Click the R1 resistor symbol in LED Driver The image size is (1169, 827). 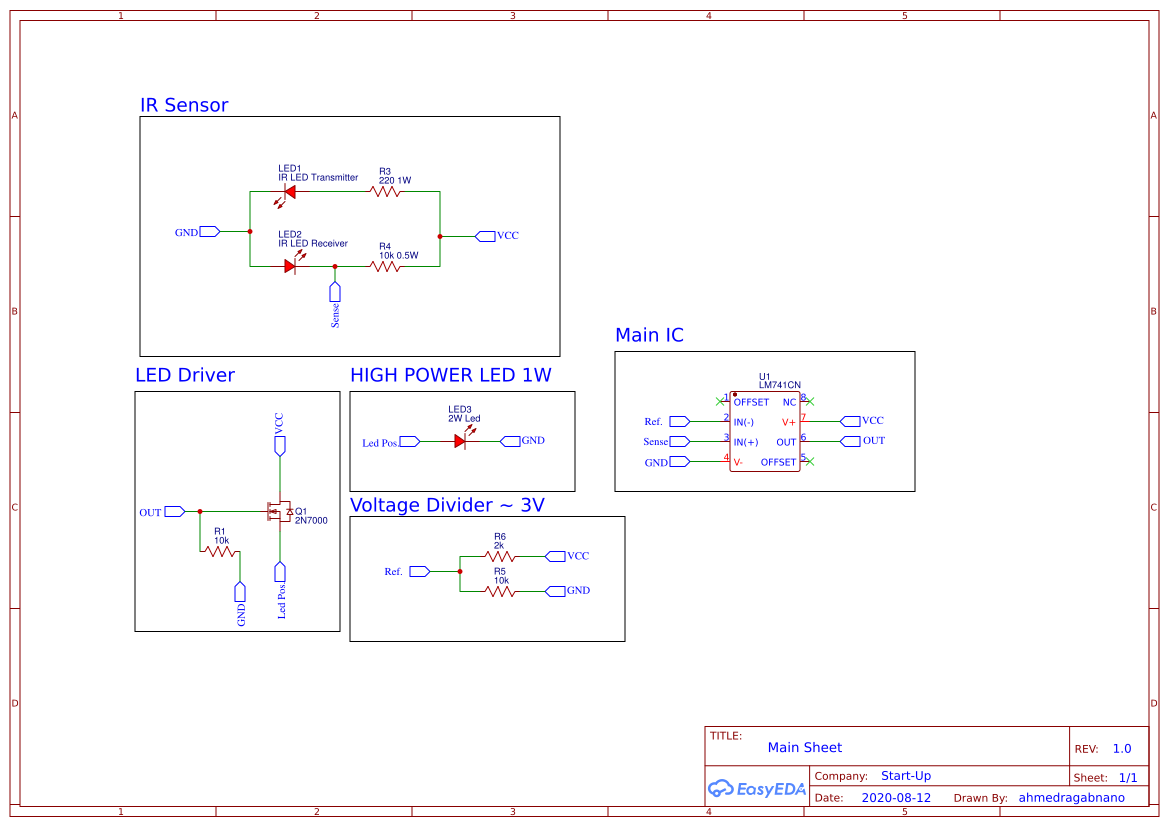pos(221,552)
